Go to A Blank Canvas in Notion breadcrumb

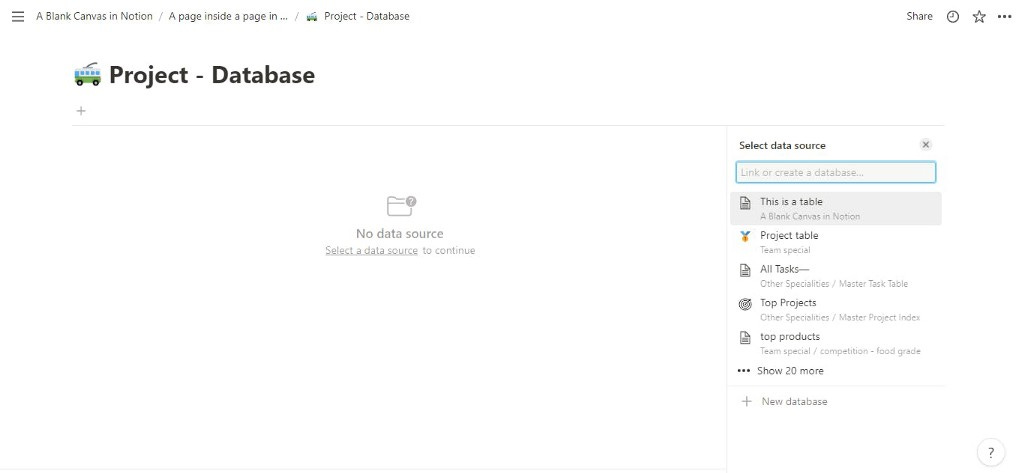(94, 16)
